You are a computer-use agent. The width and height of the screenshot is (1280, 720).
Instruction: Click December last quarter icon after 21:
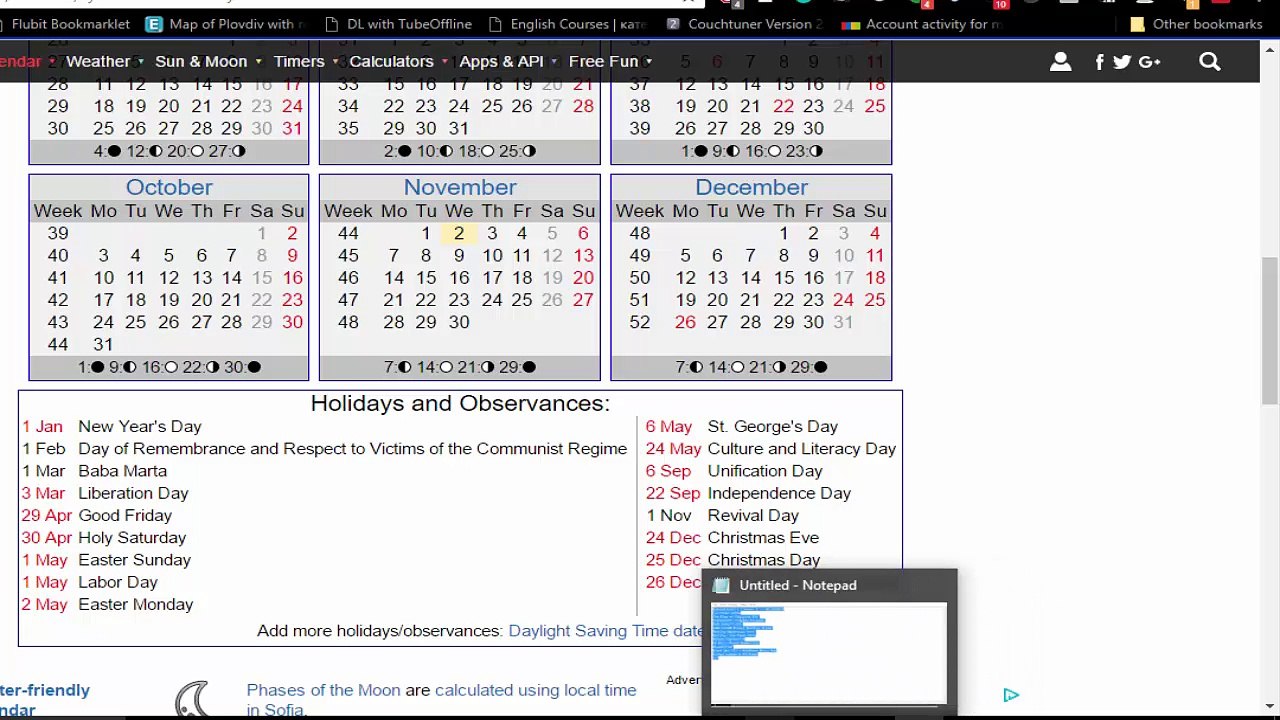coord(779,367)
